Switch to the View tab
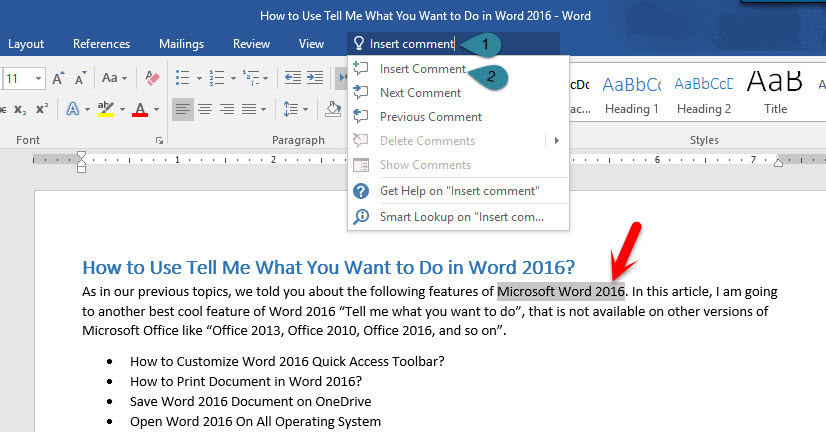This screenshot has width=826, height=432. (x=311, y=44)
